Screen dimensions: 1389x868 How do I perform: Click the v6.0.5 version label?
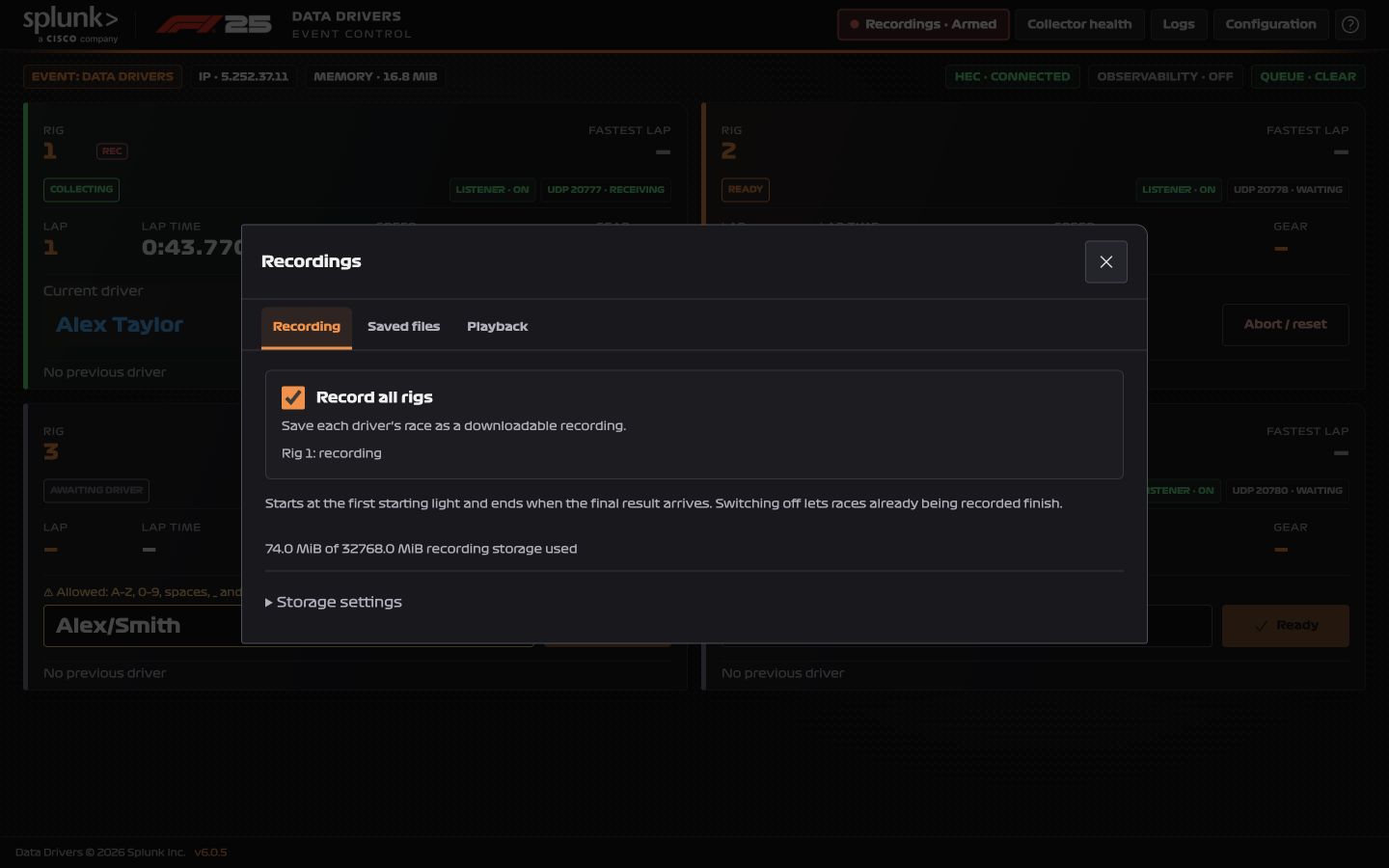210,853
